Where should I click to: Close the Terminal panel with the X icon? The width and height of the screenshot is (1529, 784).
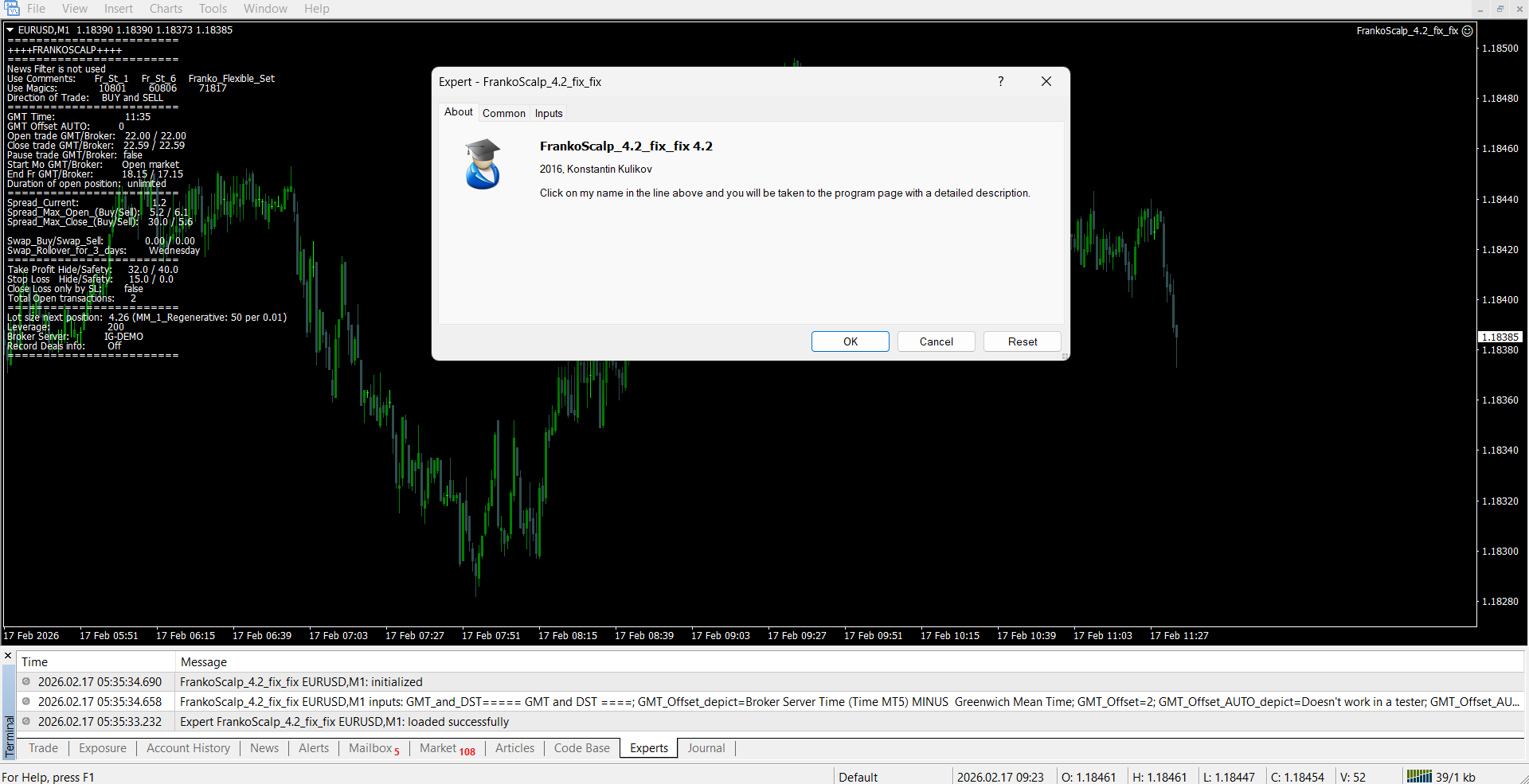[x=8, y=656]
